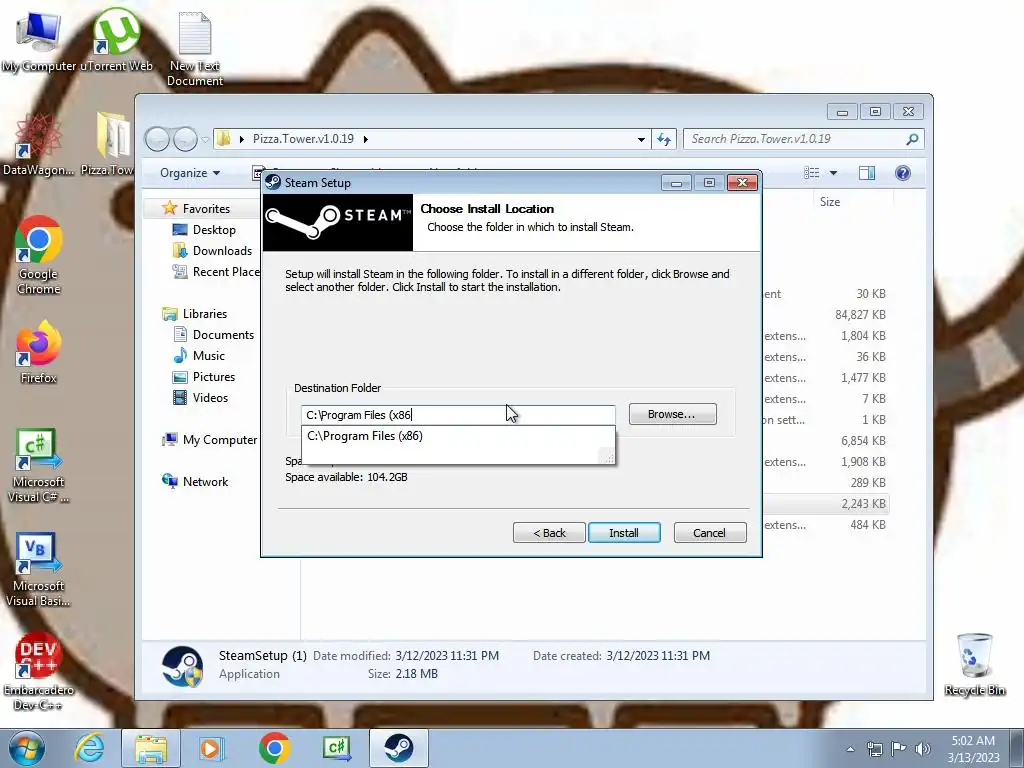Open the Recycle Bin
The height and width of the screenshot is (768, 1024).
pyautogui.click(x=974, y=664)
